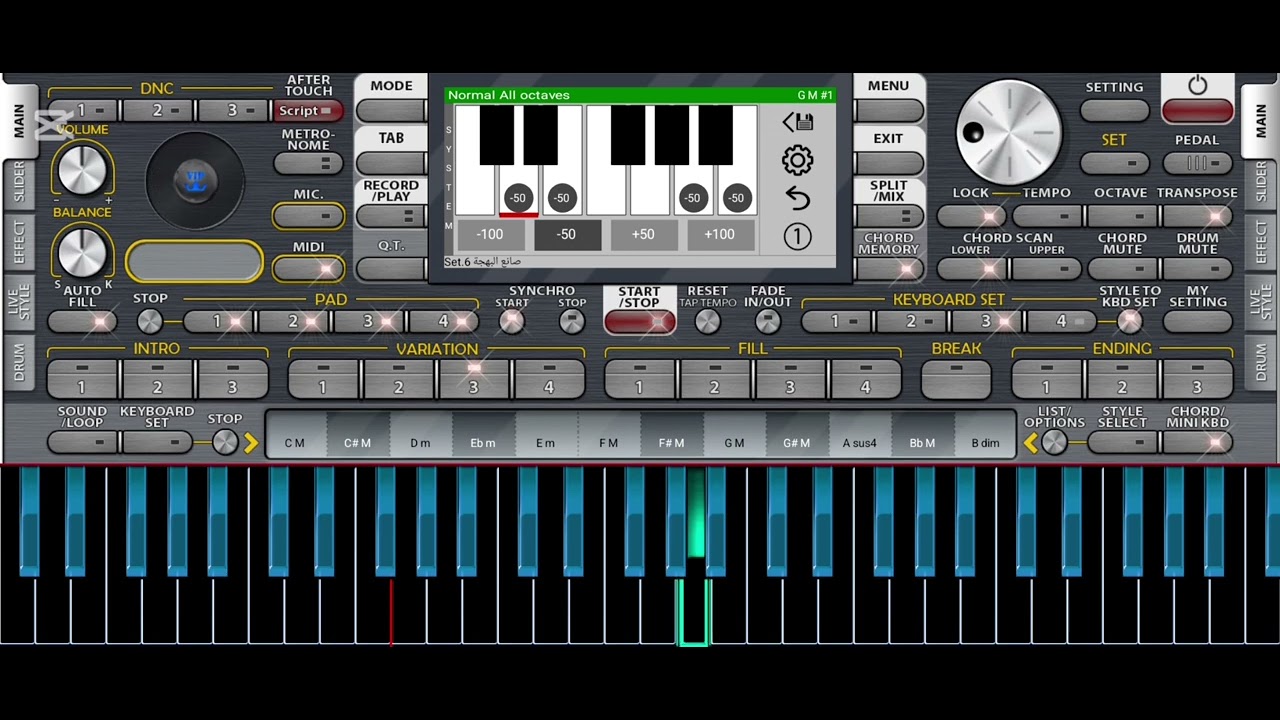The height and width of the screenshot is (720, 1280).
Task: Click the Reset Tap Tempo round button
Action: pos(707,321)
